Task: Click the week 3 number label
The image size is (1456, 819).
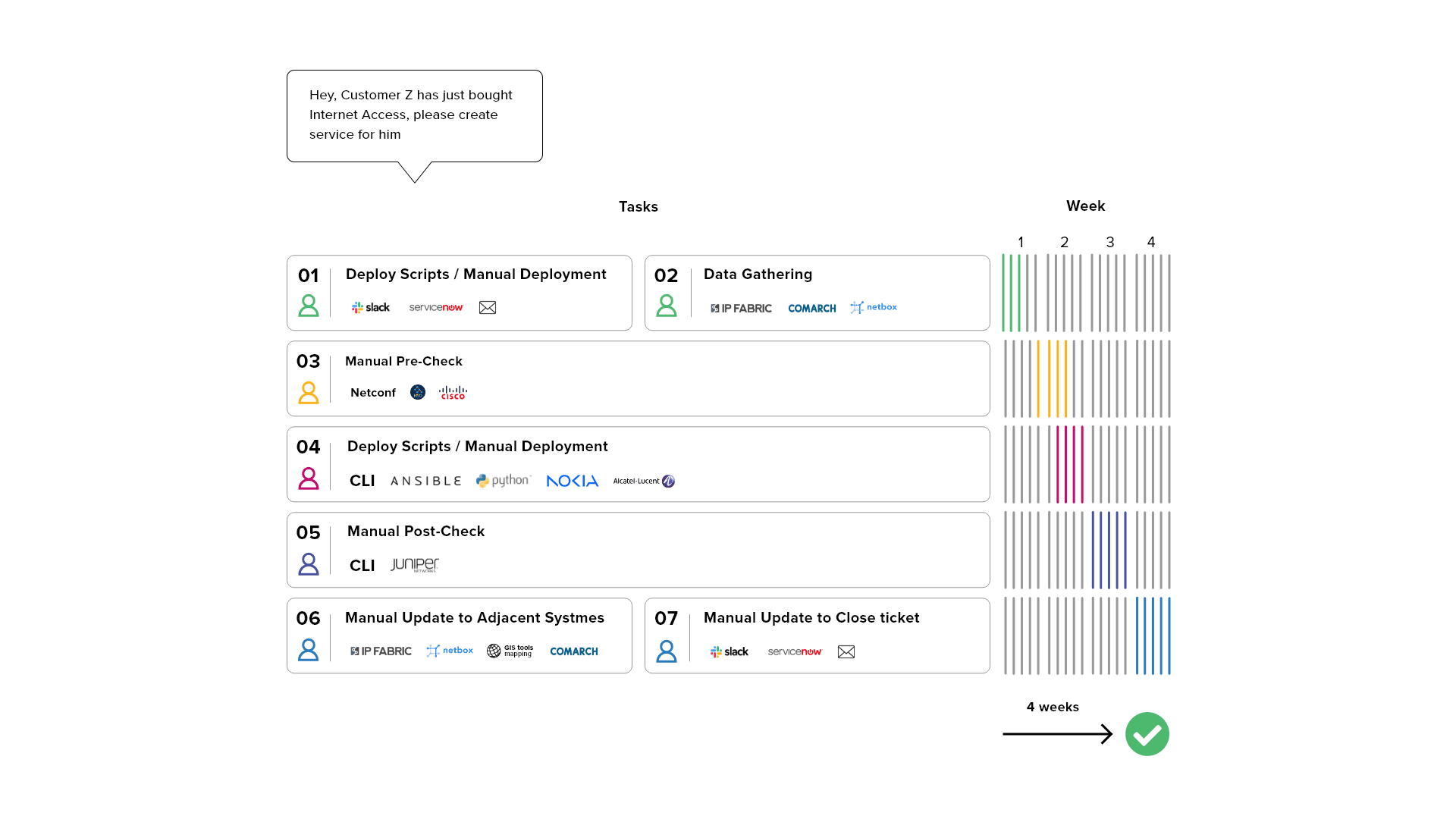Action: (x=1109, y=242)
